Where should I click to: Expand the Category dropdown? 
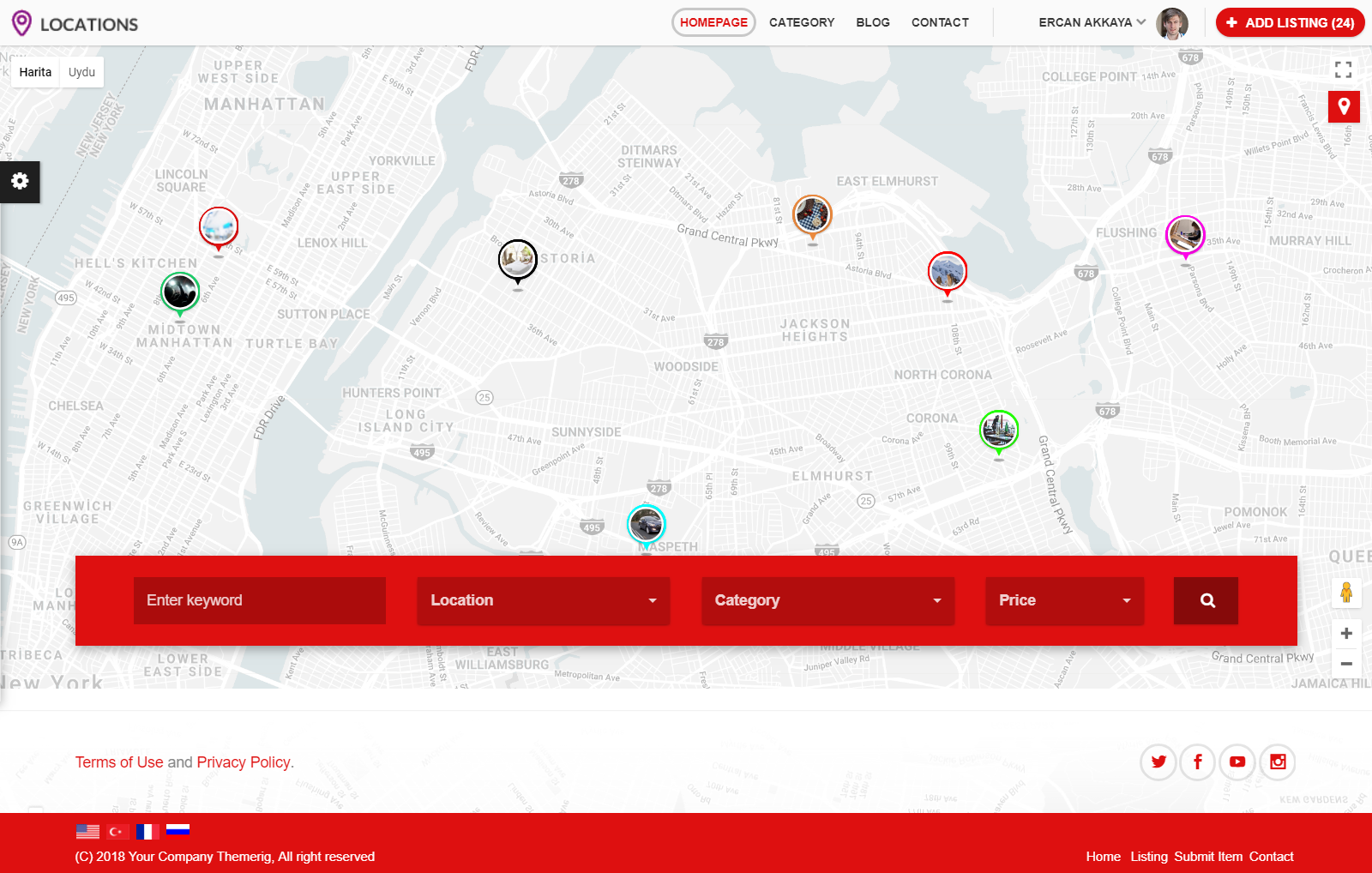coord(827,600)
